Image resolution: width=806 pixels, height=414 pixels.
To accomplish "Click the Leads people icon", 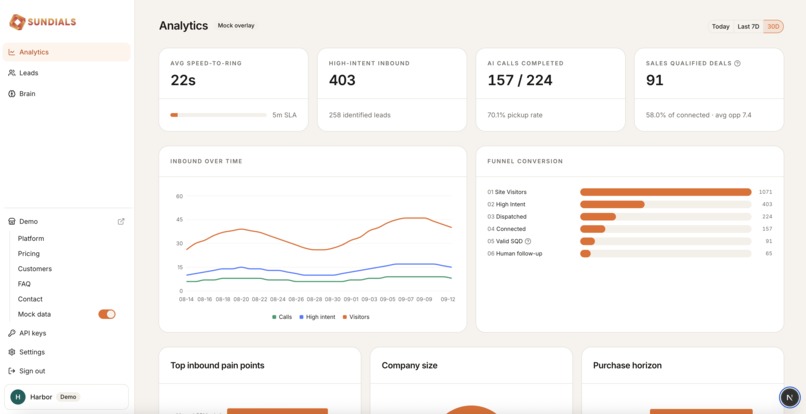I will coord(12,73).
